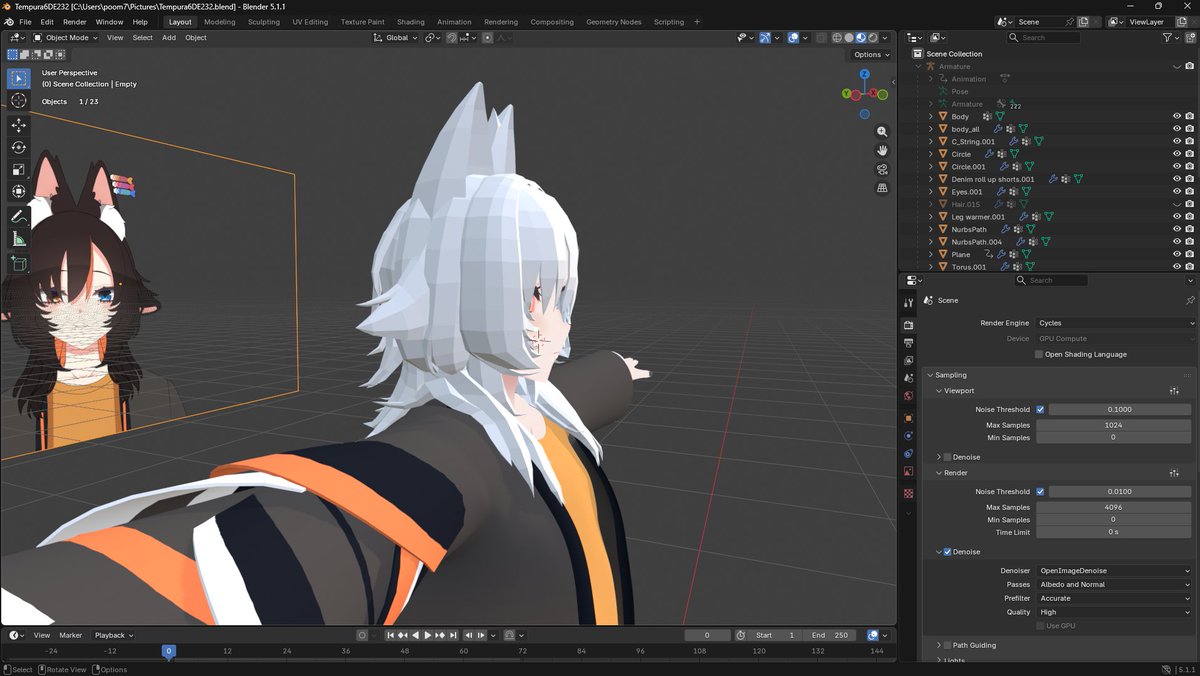Switch to the Modeling workspace tab
The width and height of the screenshot is (1200, 676).
click(x=219, y=22)
